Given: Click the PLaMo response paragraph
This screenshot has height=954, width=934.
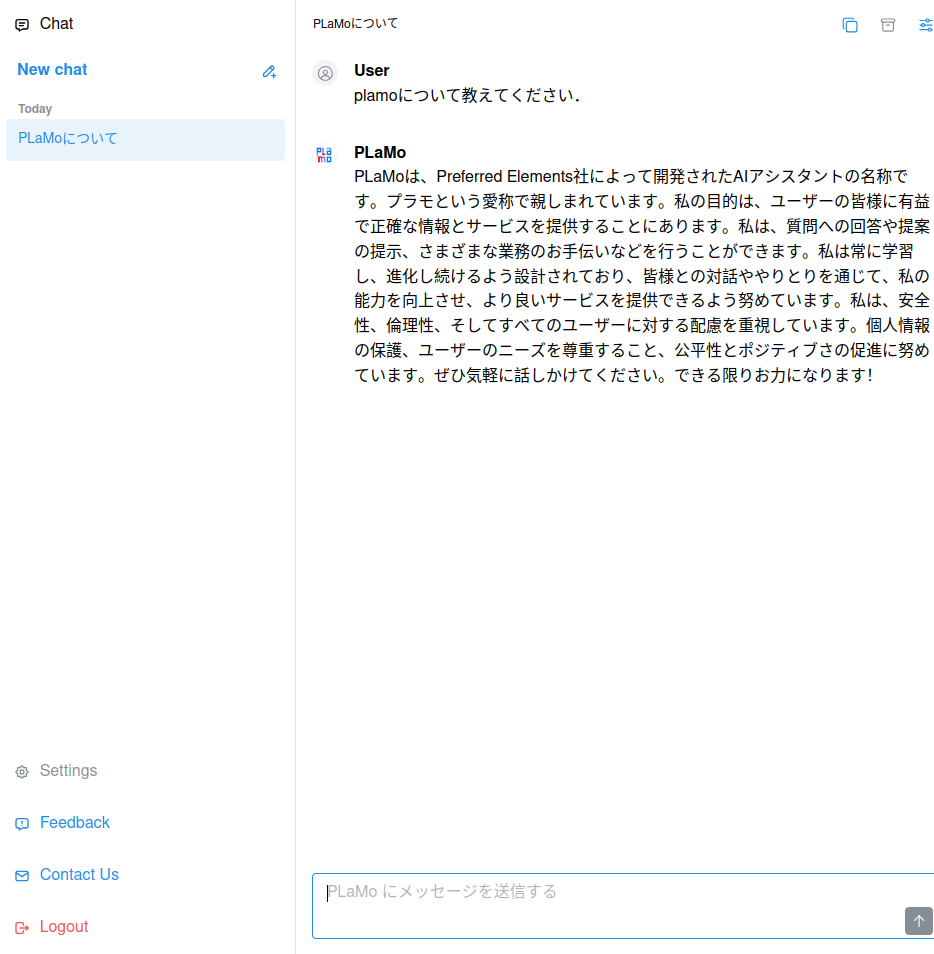Looking at the screenshot, I should [642, 276].
